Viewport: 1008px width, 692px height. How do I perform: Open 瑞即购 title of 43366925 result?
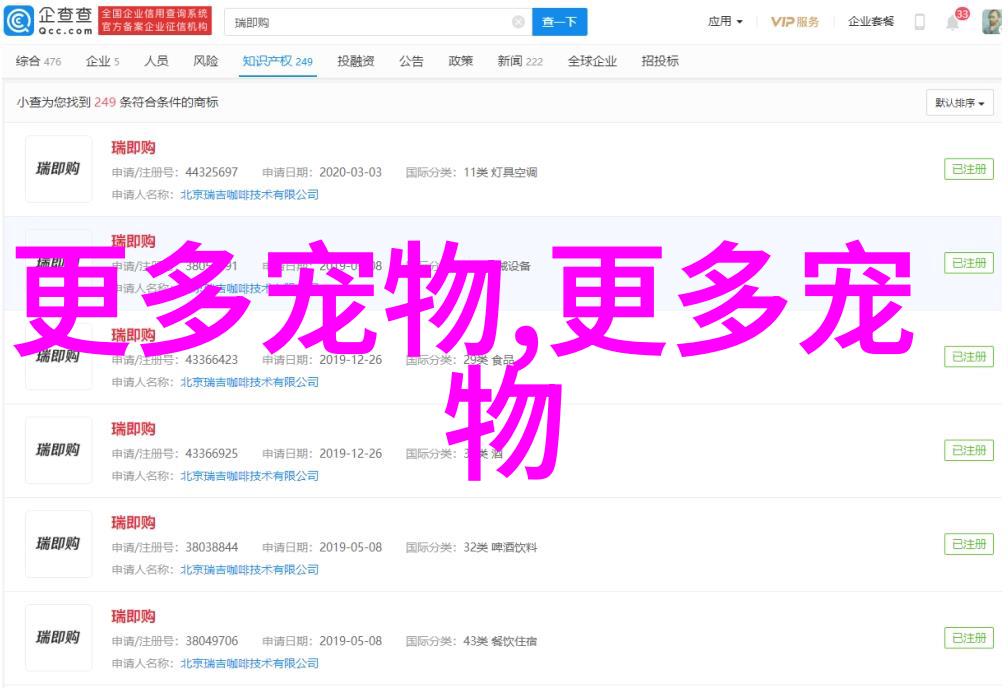(133, 429)
